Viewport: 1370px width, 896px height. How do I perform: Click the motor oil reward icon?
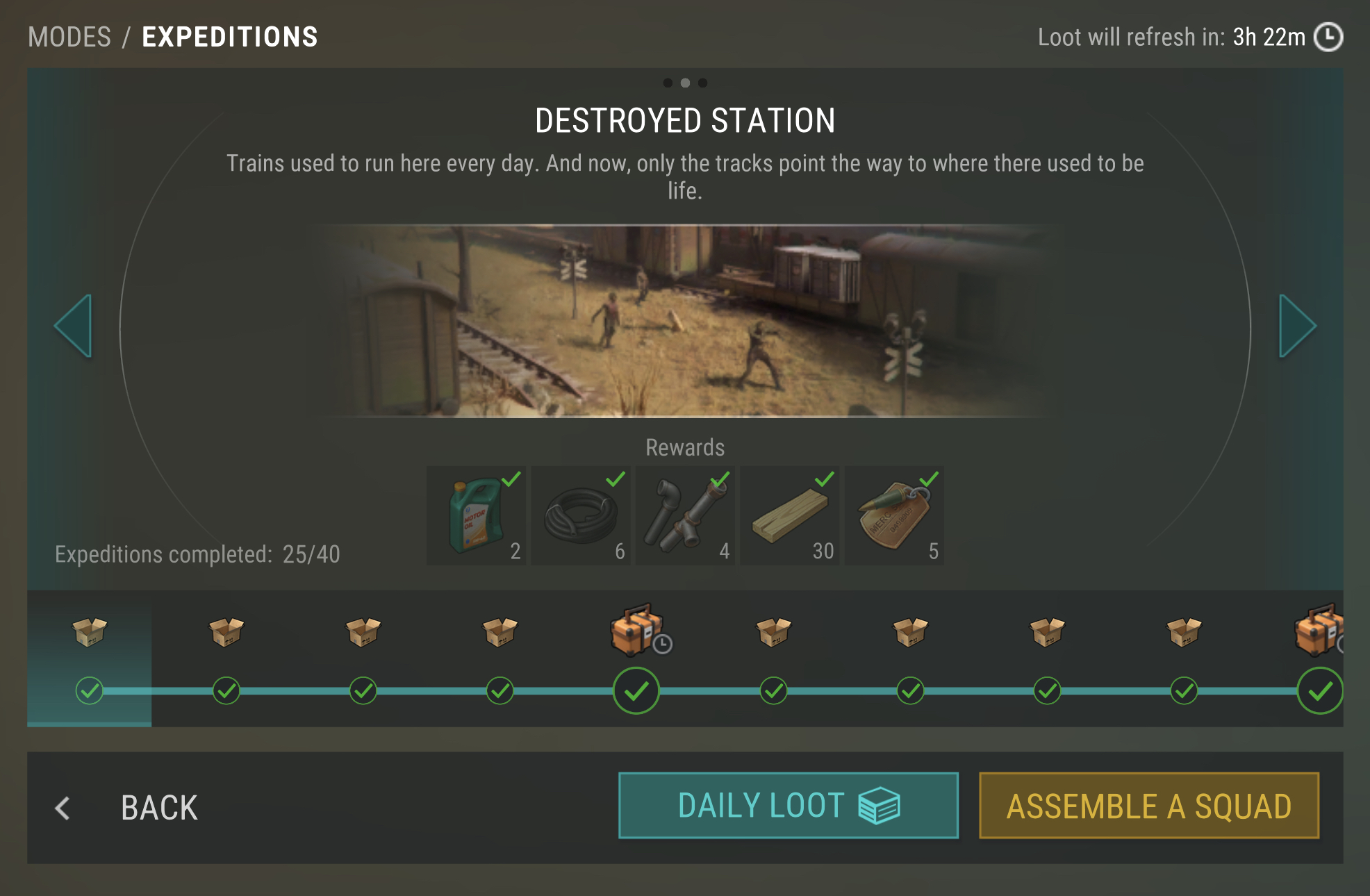[x=476, y=515]
